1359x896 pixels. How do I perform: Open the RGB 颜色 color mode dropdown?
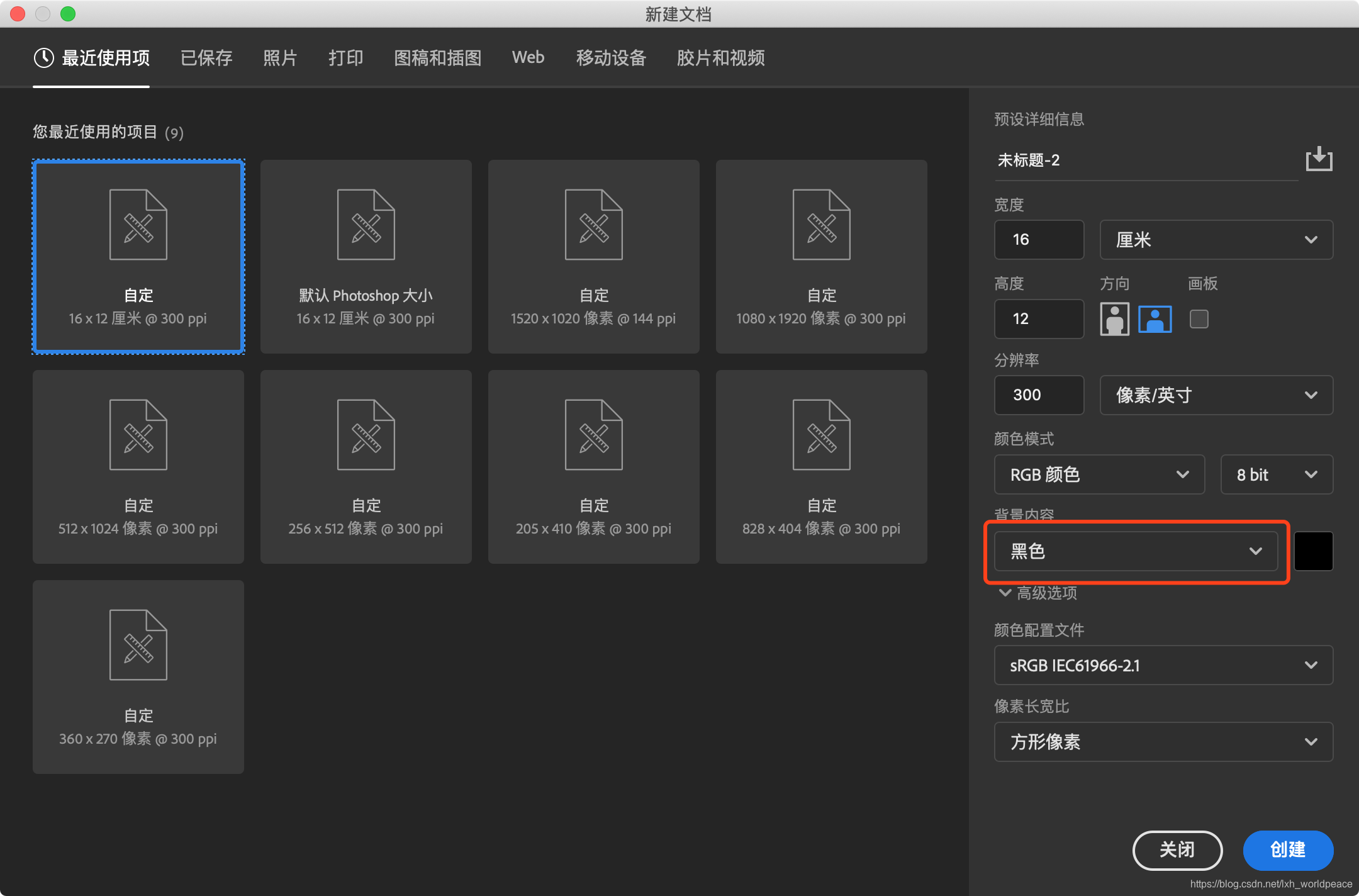coord(1099,474)
